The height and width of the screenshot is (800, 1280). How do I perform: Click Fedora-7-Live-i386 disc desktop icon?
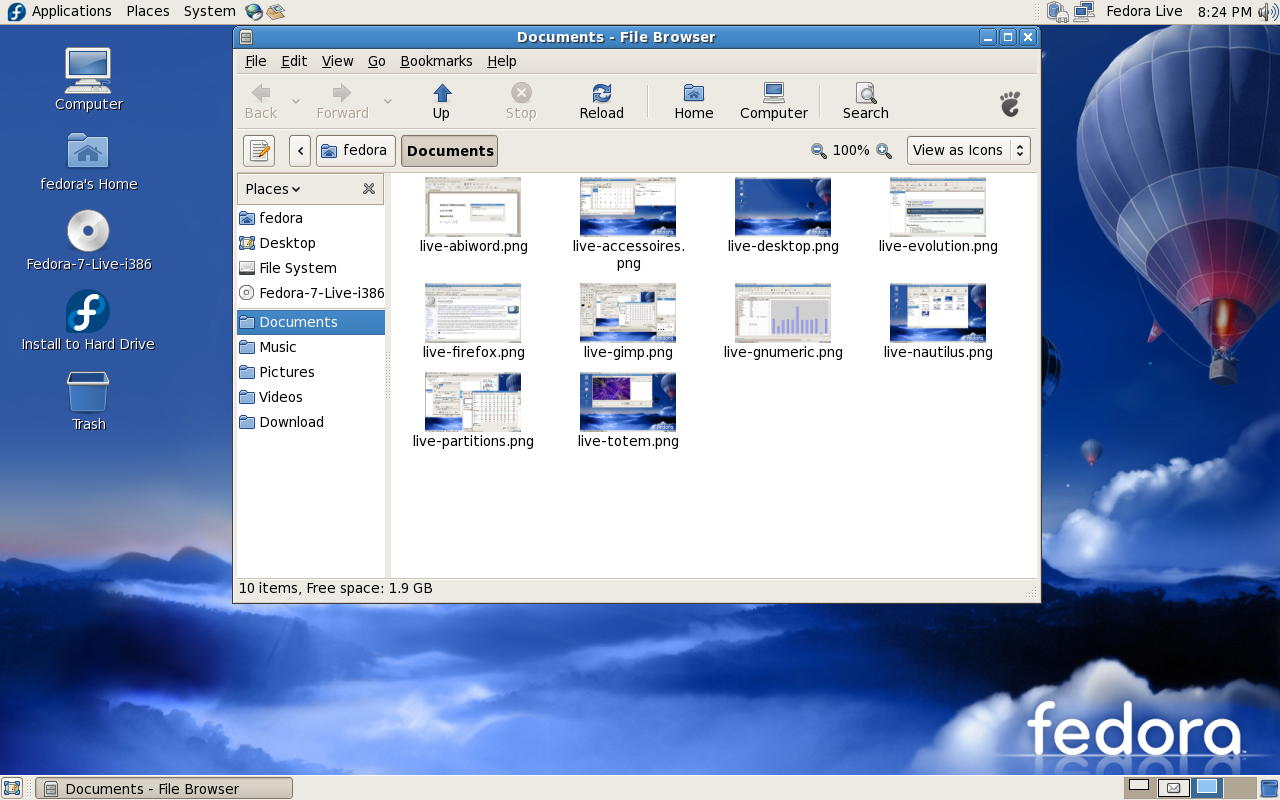pos(88,231)
